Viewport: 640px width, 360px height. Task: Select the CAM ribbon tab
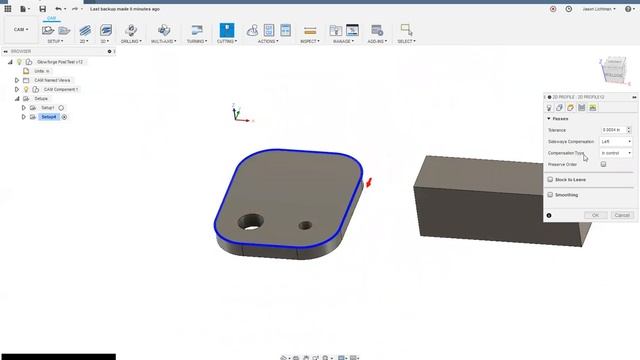(51, 18)
